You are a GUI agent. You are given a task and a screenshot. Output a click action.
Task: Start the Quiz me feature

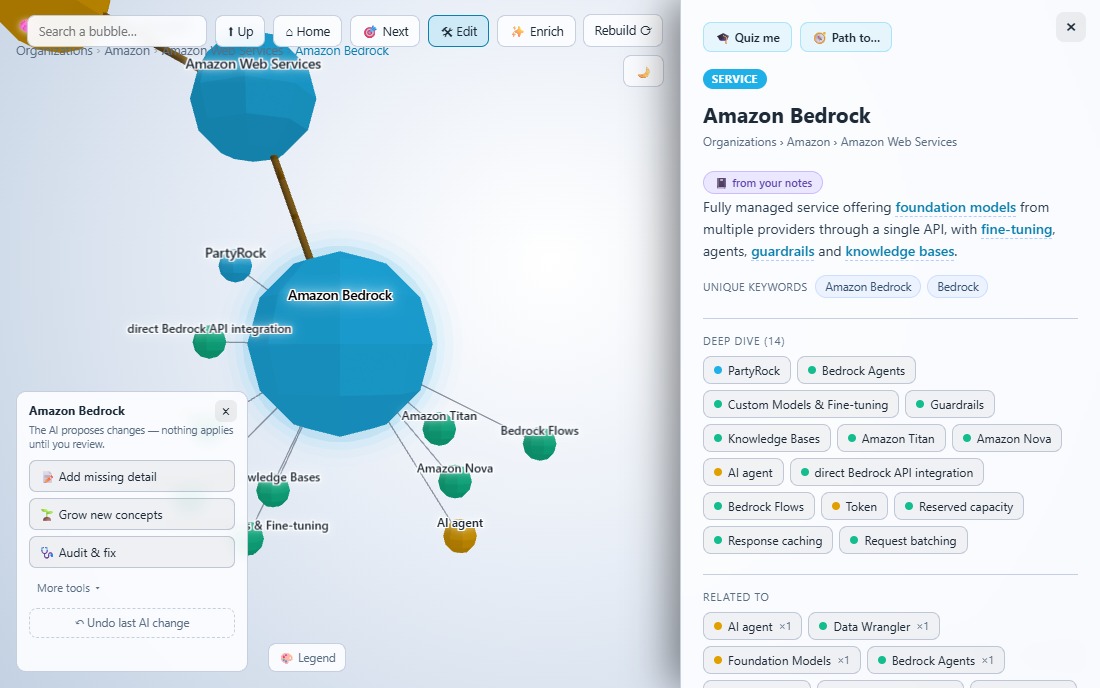click(x=747, y=37)
